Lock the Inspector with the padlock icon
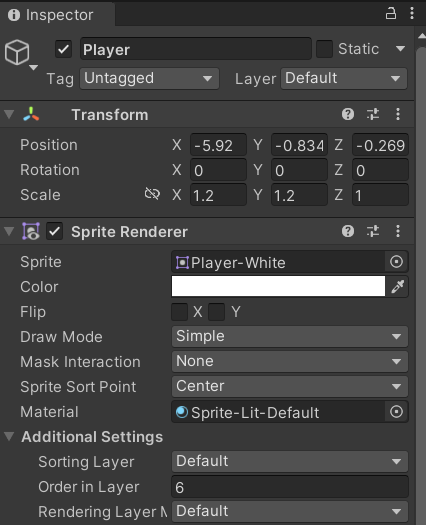 click(390, 14)
